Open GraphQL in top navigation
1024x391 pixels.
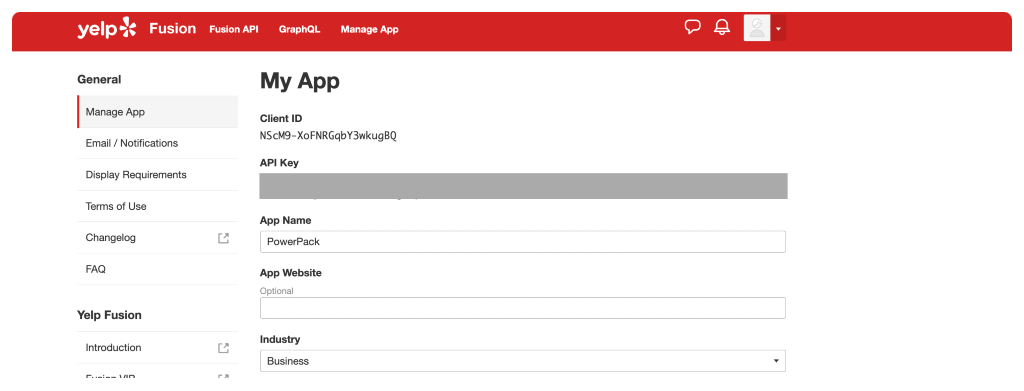300,29
